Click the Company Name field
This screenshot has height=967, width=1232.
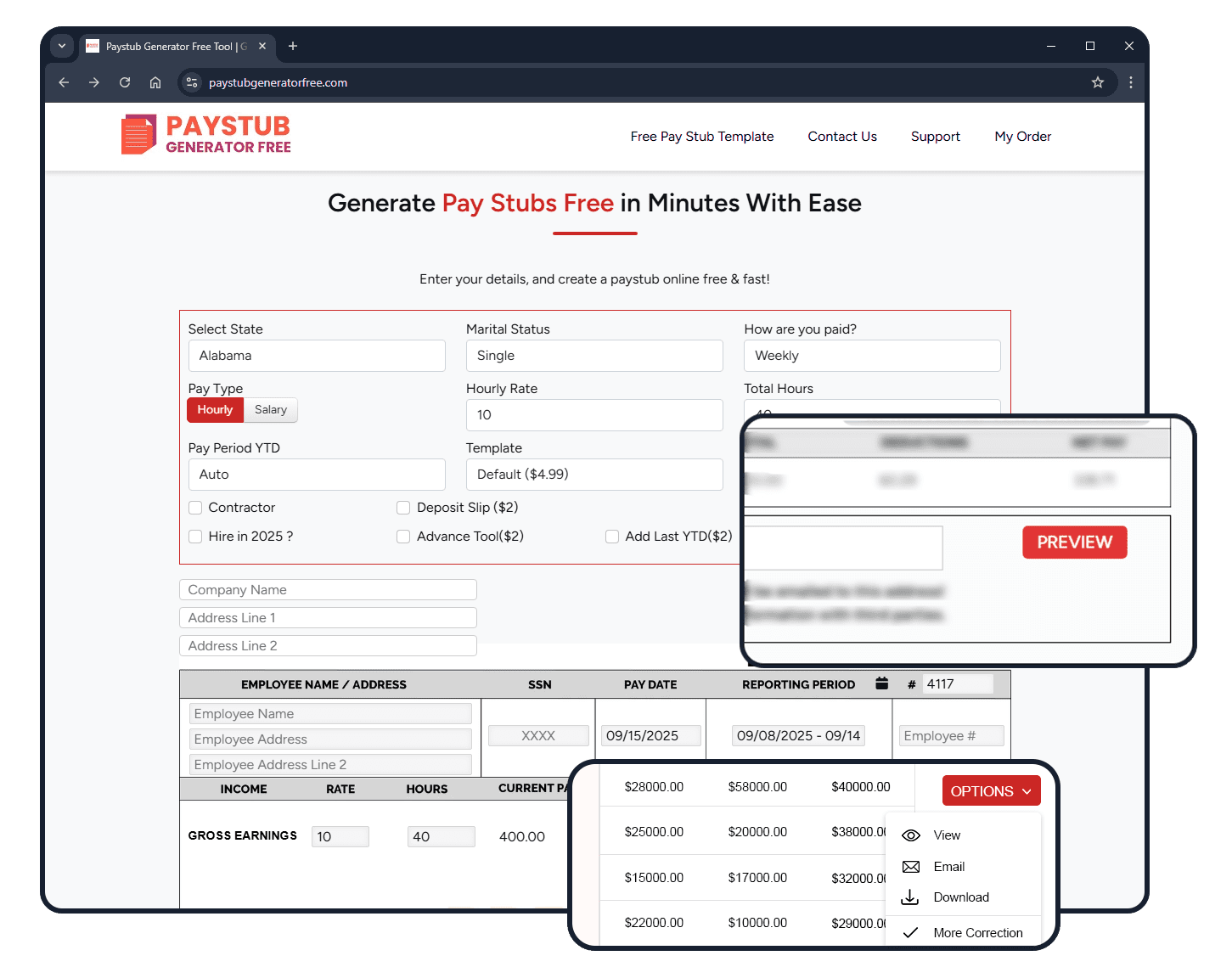[328, 590]
